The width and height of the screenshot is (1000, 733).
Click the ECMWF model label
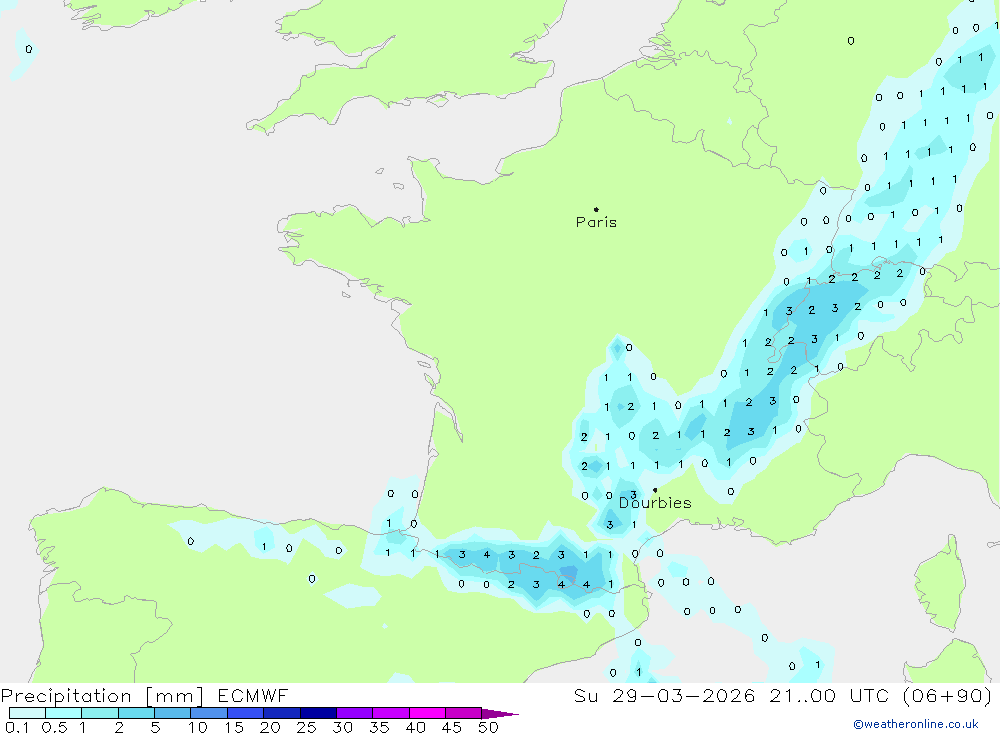pos(253,695)
